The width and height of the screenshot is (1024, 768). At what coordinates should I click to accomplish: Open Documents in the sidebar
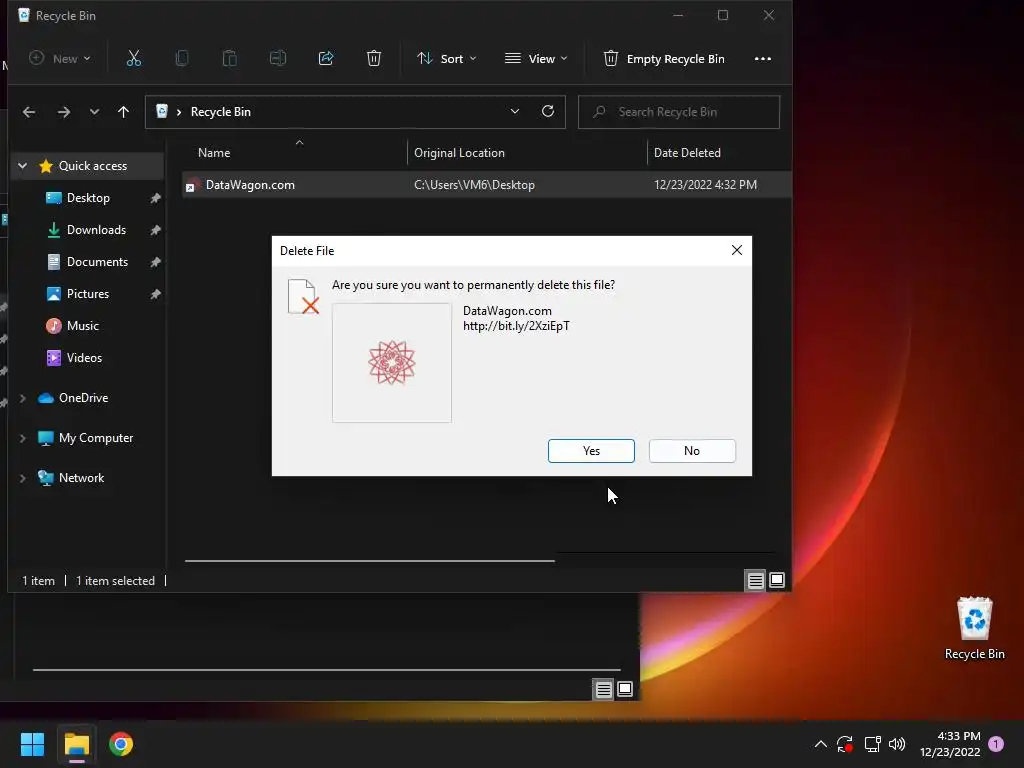coord(97,262)
